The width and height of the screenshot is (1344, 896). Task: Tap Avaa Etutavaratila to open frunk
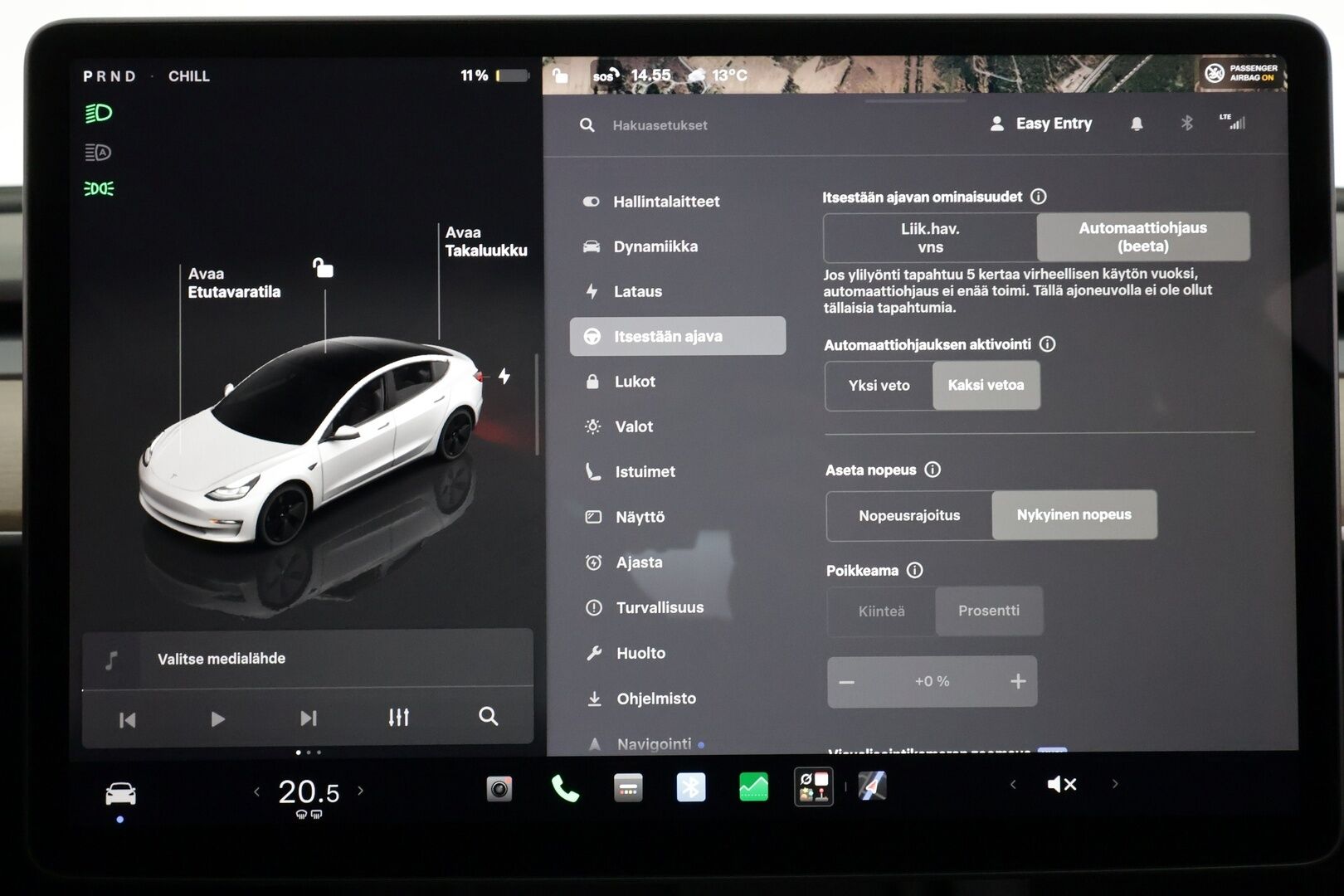[234, 283]
